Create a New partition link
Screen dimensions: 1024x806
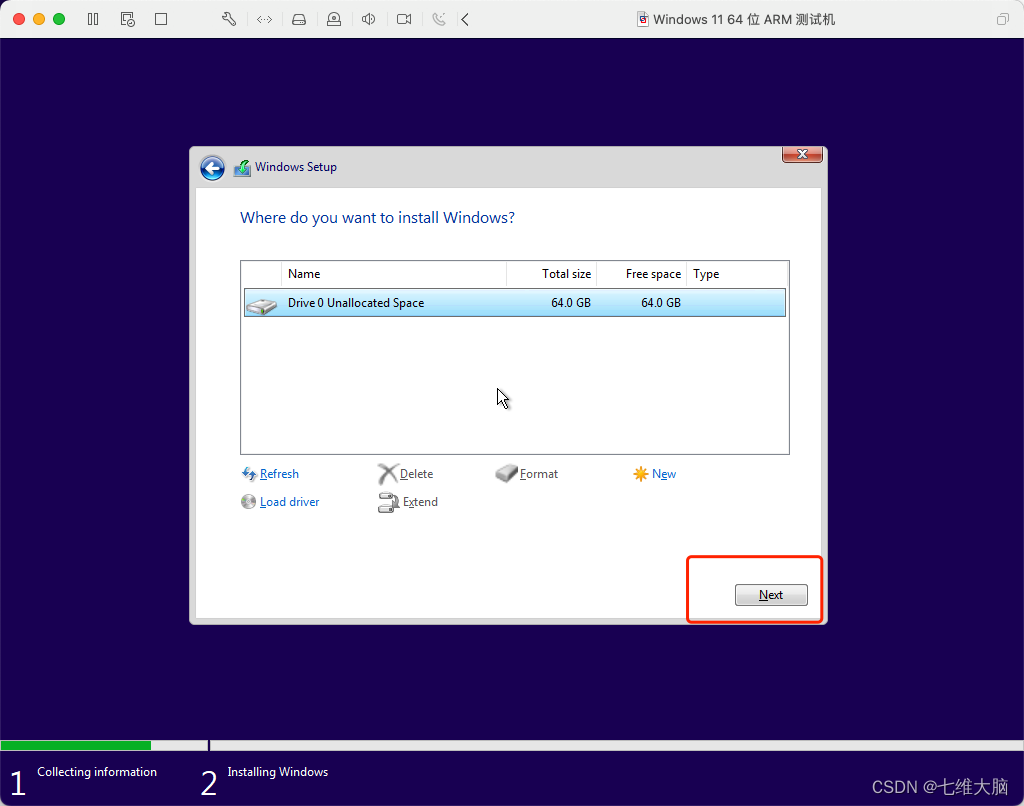pos(664,474)
